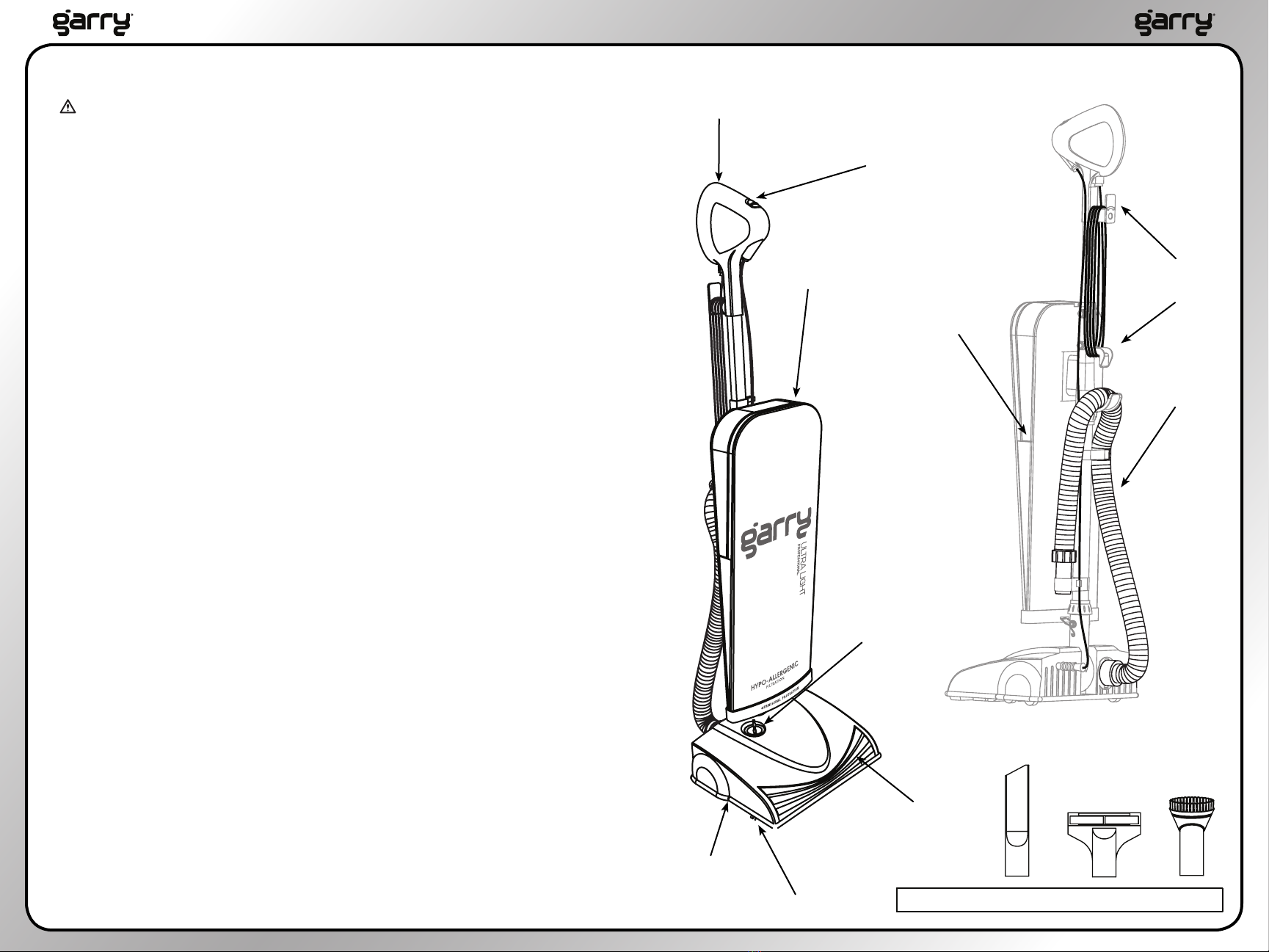
Task: Click the round pedal button on vacuum base
Action: click(x=755, y=729)
